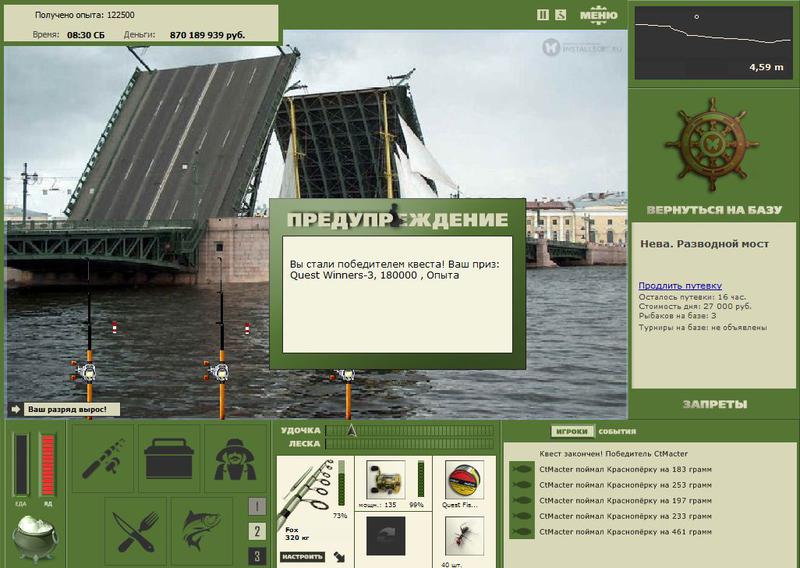Viewport: 800px width, 568px height.
Task: Click 'Стоимость дня: 27 000 руб.' text
Action: pyautogui.click(x=695, y=306)
